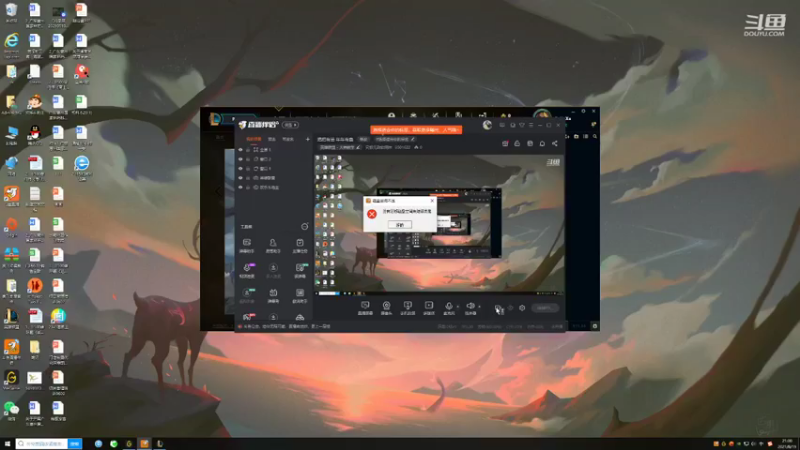Mute the speaker in bottom bar
This screenshot has height=450, width=800.
coord(470,308)
